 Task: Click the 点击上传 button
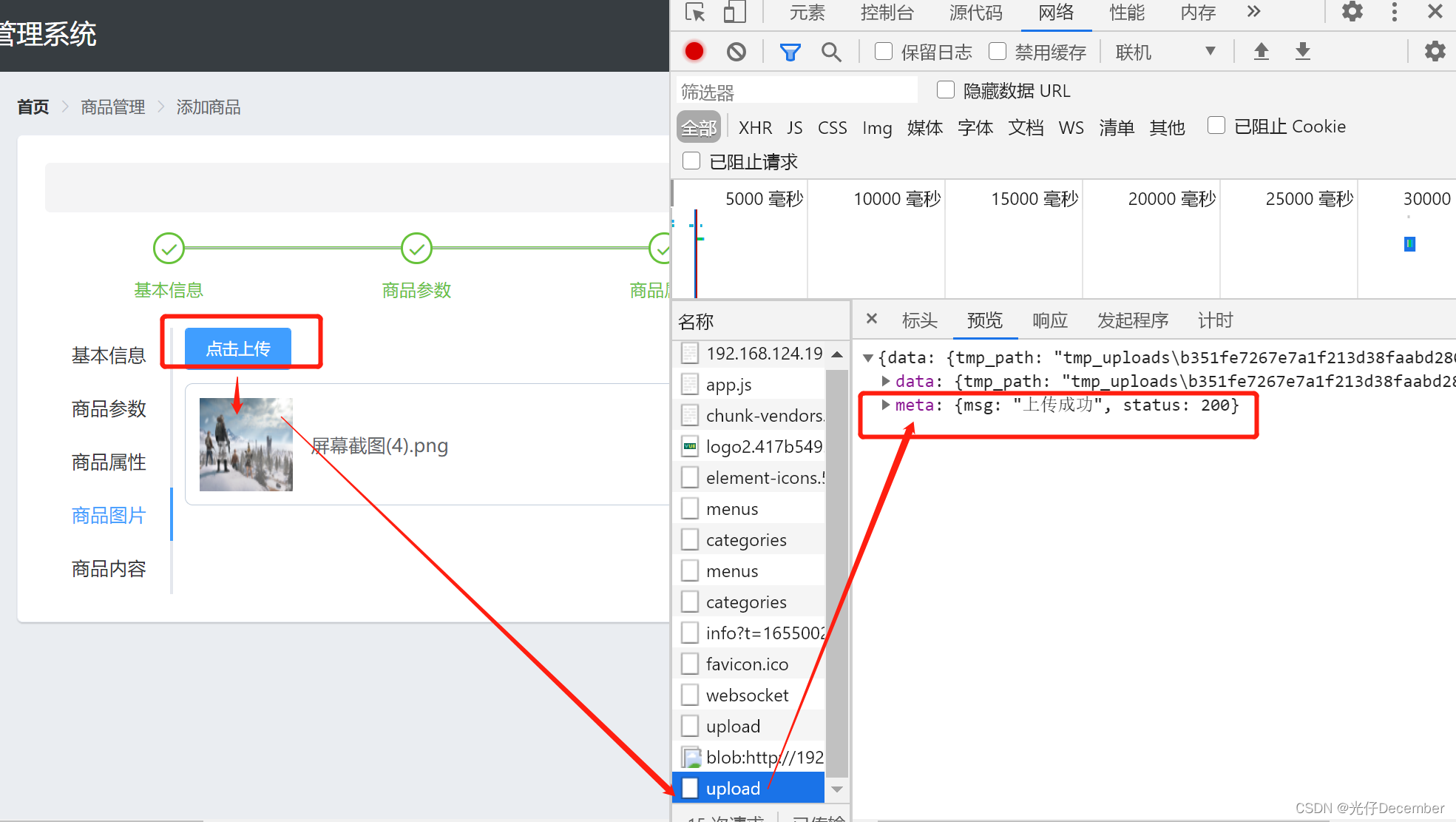tap(237, 348)
